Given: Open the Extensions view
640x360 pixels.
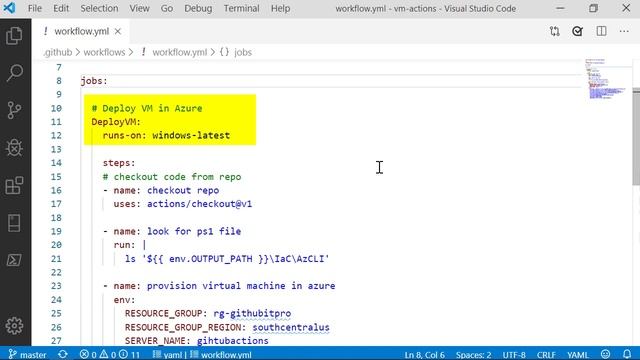Looking at the screenshot, I should pos(14,185).
